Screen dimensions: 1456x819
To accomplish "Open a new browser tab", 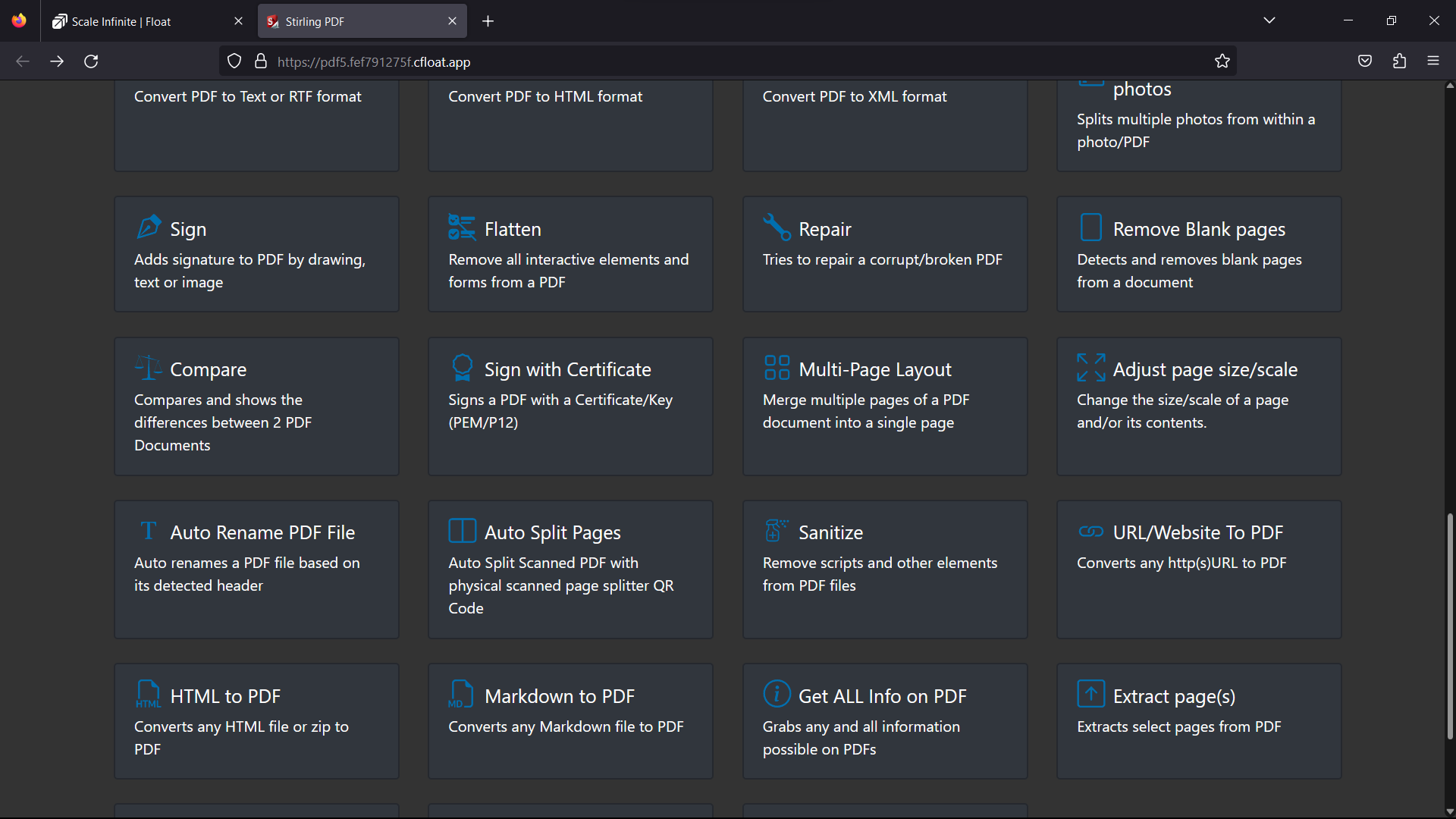I will click(488, 21).
